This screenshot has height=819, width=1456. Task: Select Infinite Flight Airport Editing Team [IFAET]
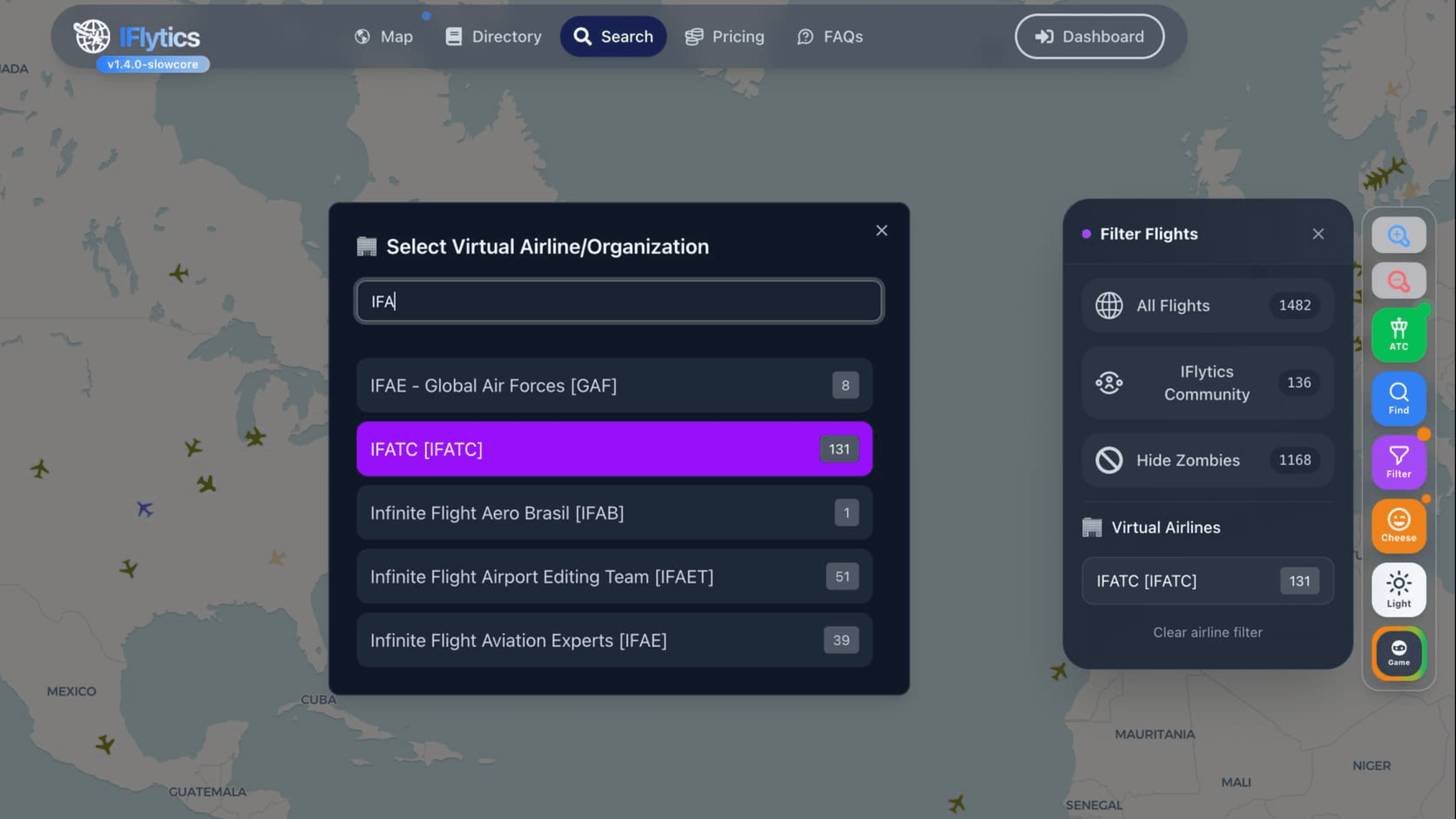coord(614,577)
